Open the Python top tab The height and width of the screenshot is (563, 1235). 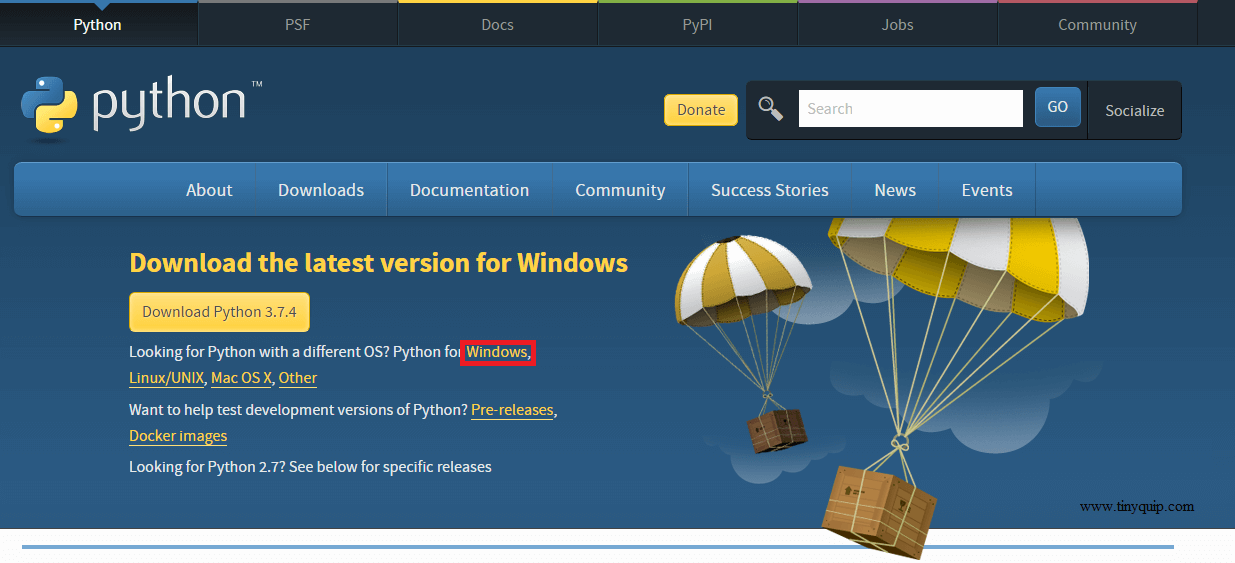click(98, 24)
